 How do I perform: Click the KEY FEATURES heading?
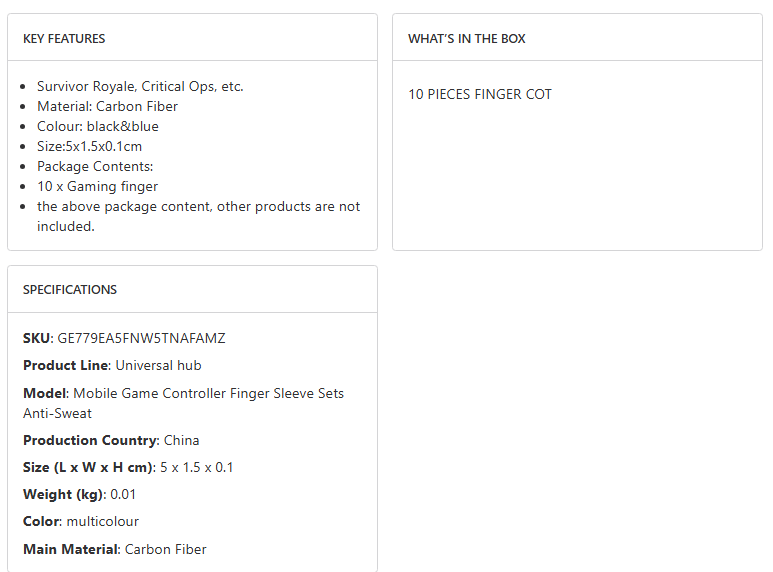point(64,39)
